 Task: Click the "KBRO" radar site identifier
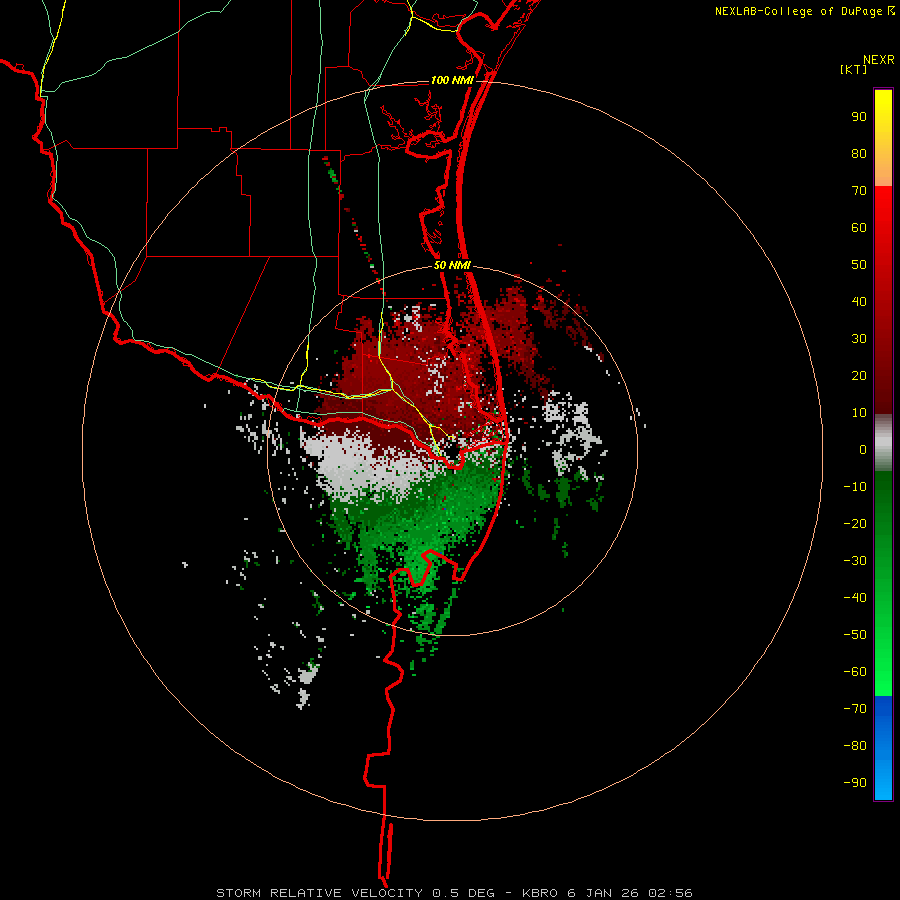click(x=540, y=893)
